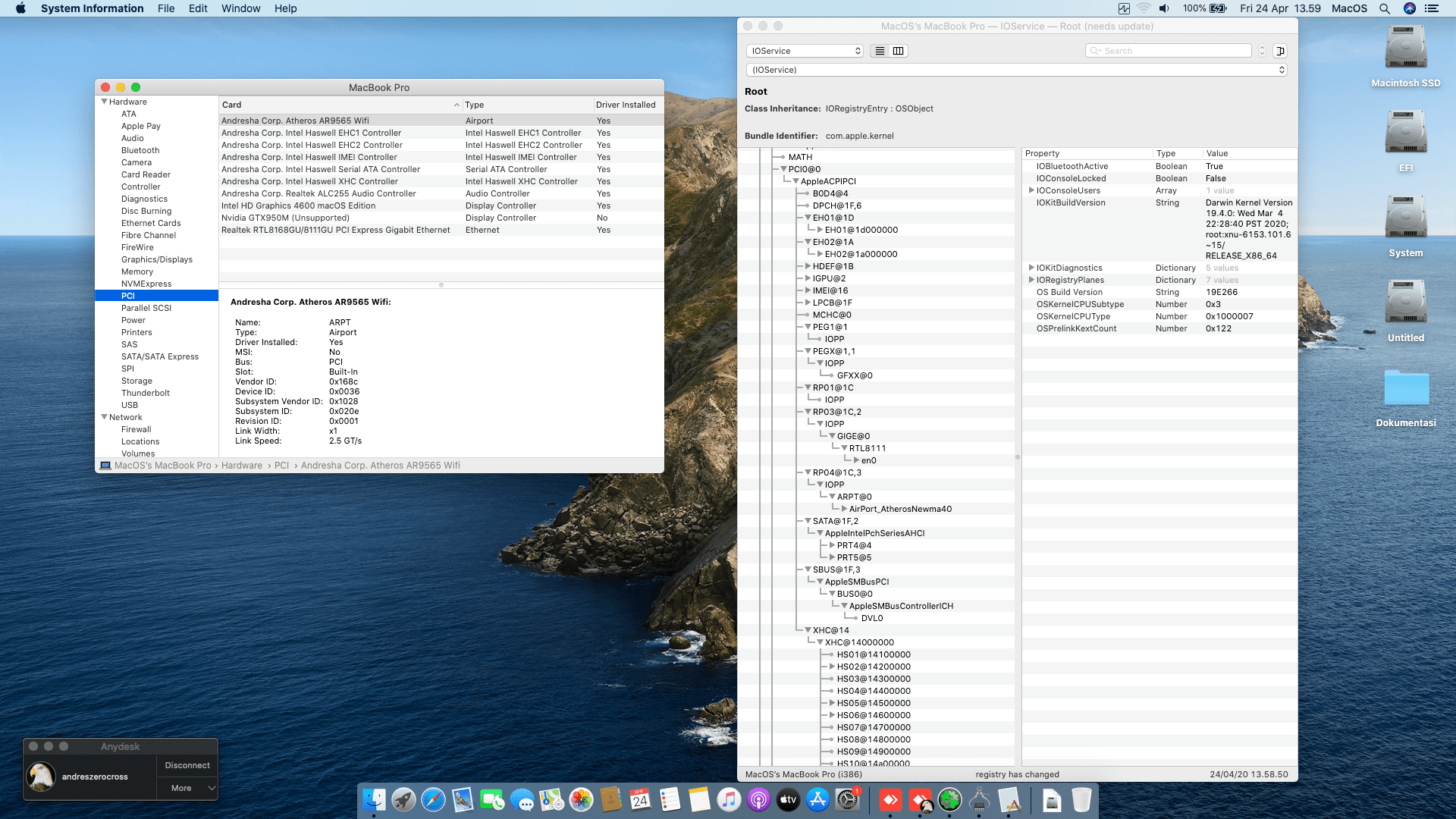Open Safari from the dock
The image size is (1456, 819).
coord(433,799)
